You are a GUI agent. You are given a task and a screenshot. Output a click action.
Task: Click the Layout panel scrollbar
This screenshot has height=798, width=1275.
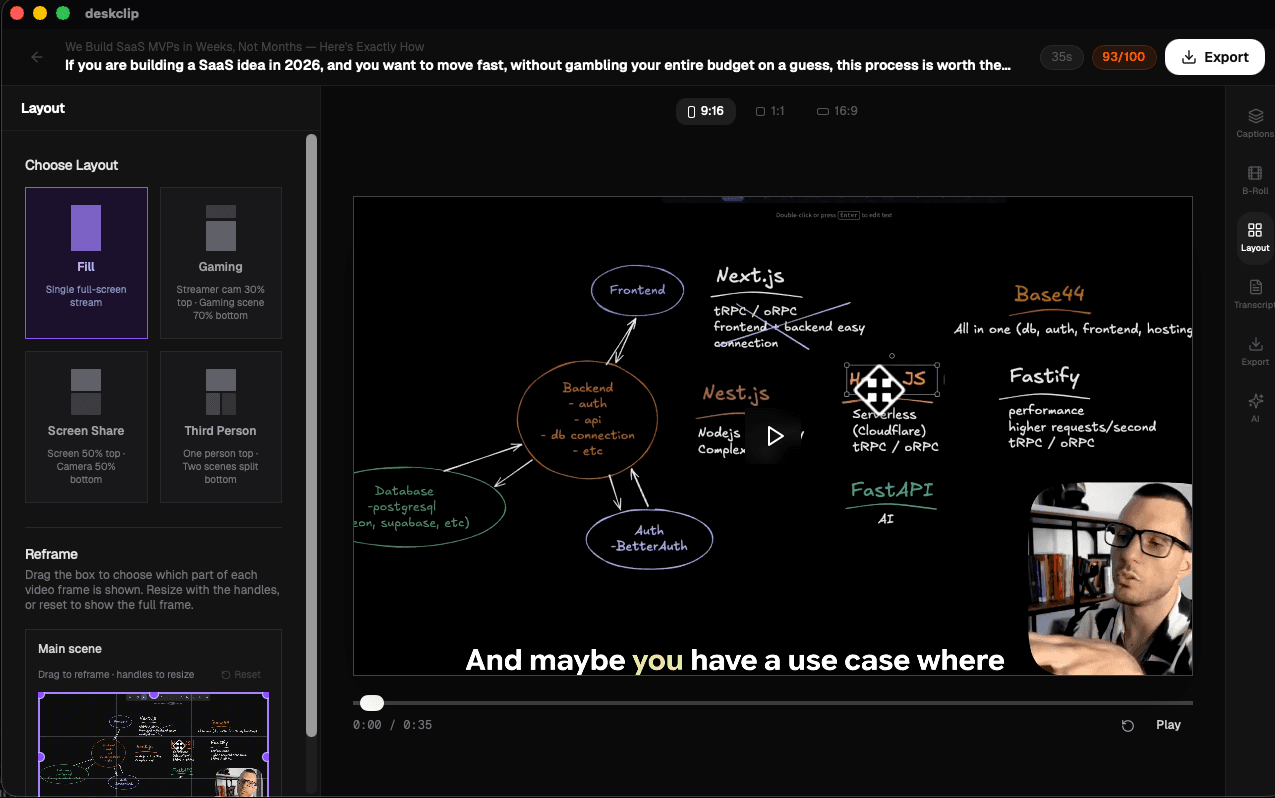tap(311, 435)
